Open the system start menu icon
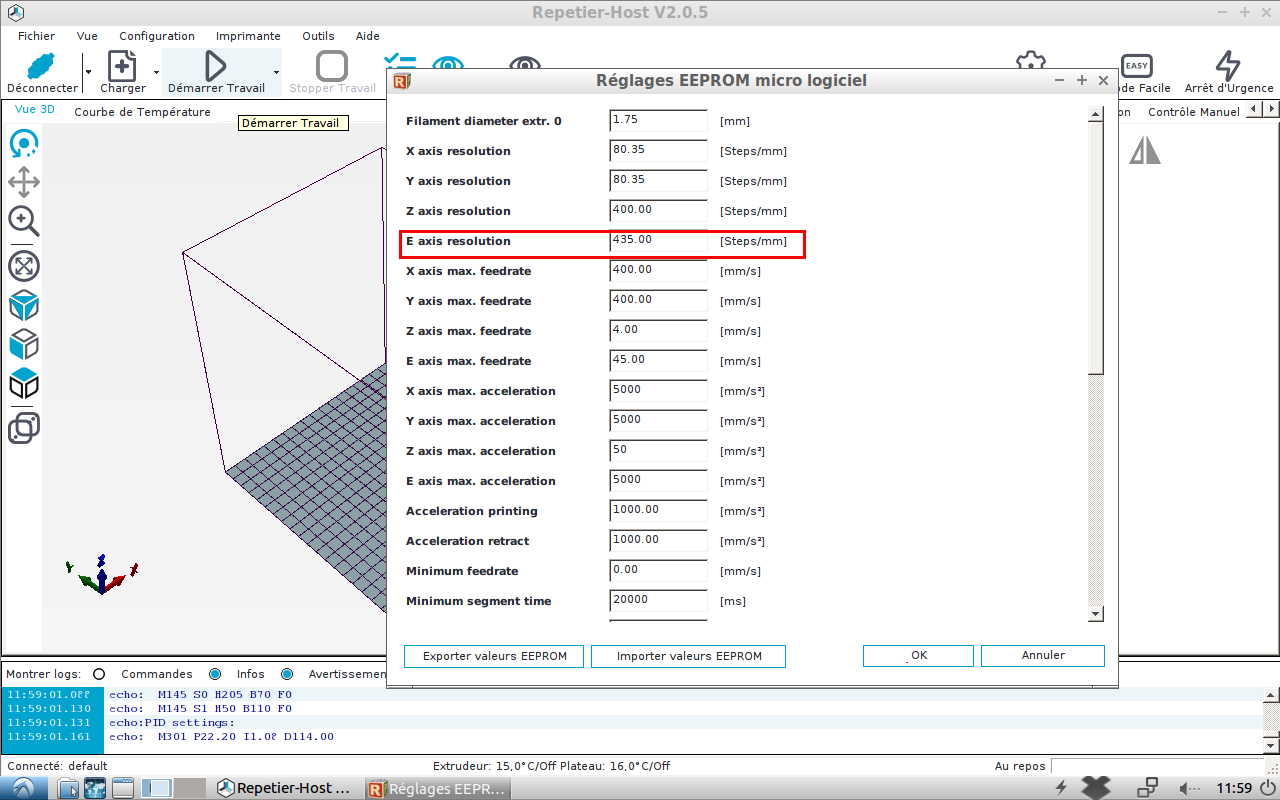The height and width of the screenshot is (800, 1280). coord(22,788)
